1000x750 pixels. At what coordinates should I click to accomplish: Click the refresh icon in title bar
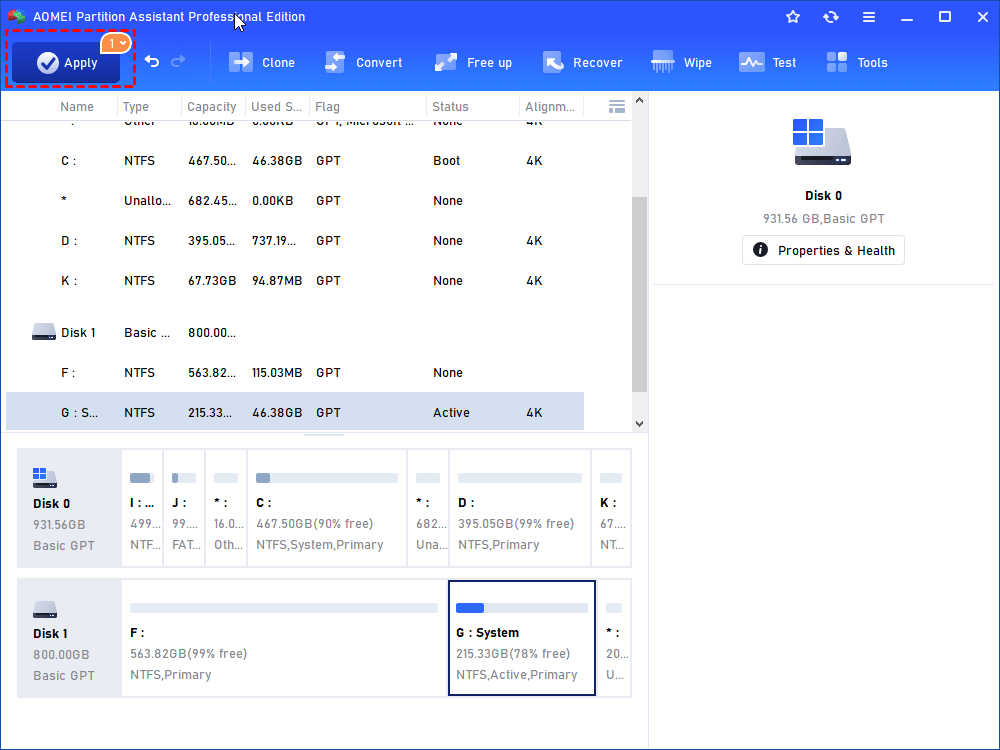coord(831,17)
